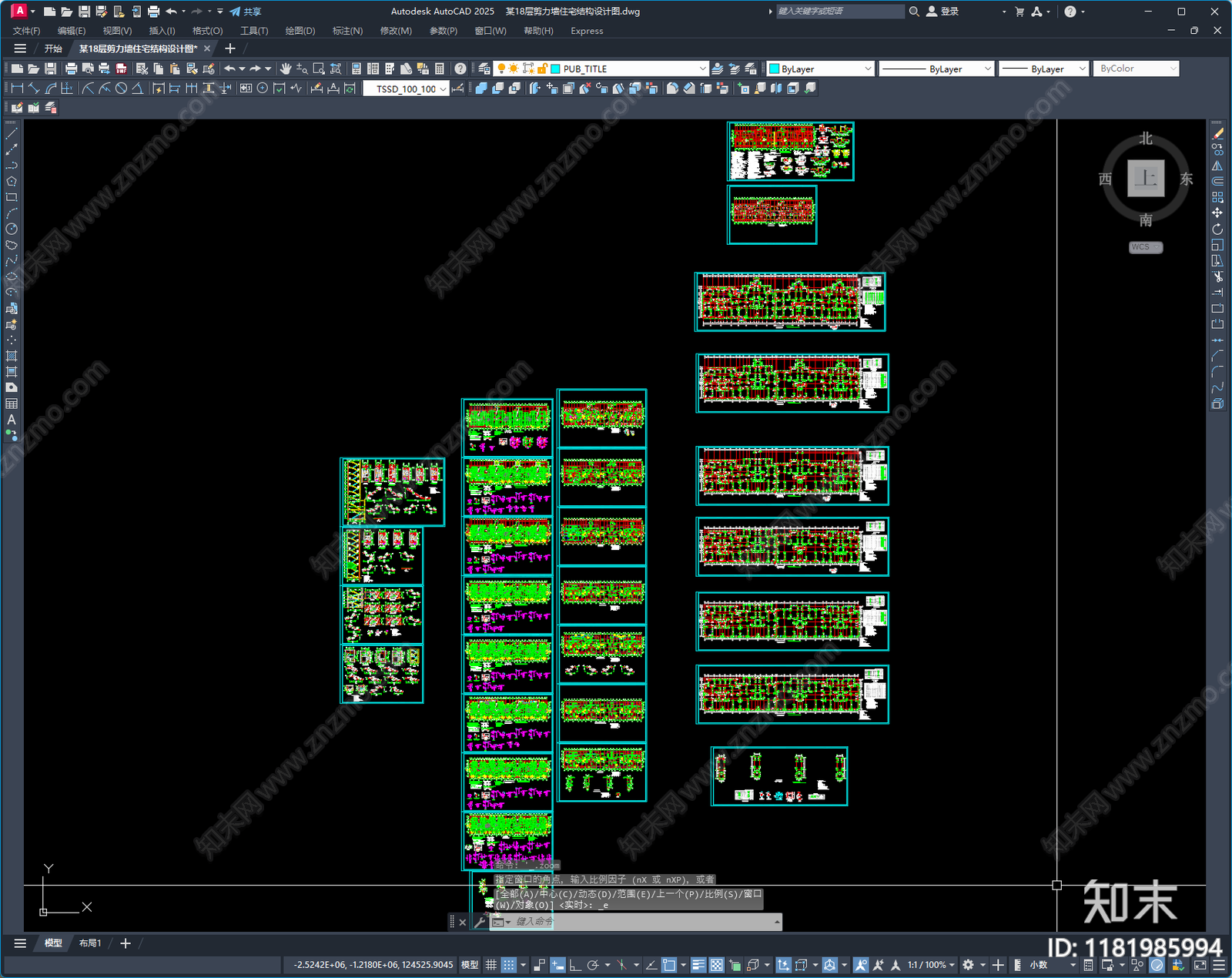Click the Layer Previous icon
Image resolution: width=1232 pixels, height=978 pixels.
point(734,69)
